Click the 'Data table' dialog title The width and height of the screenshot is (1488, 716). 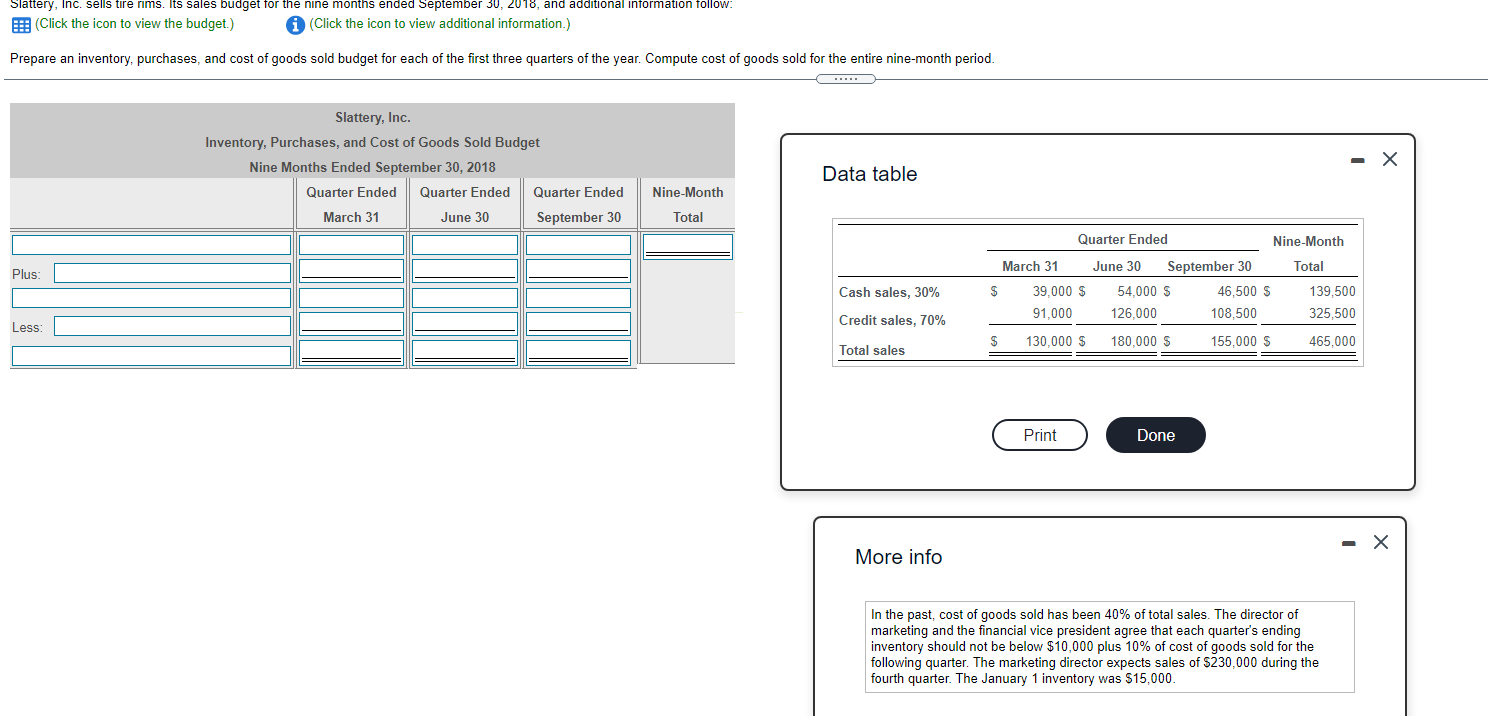tap(869, 174)
